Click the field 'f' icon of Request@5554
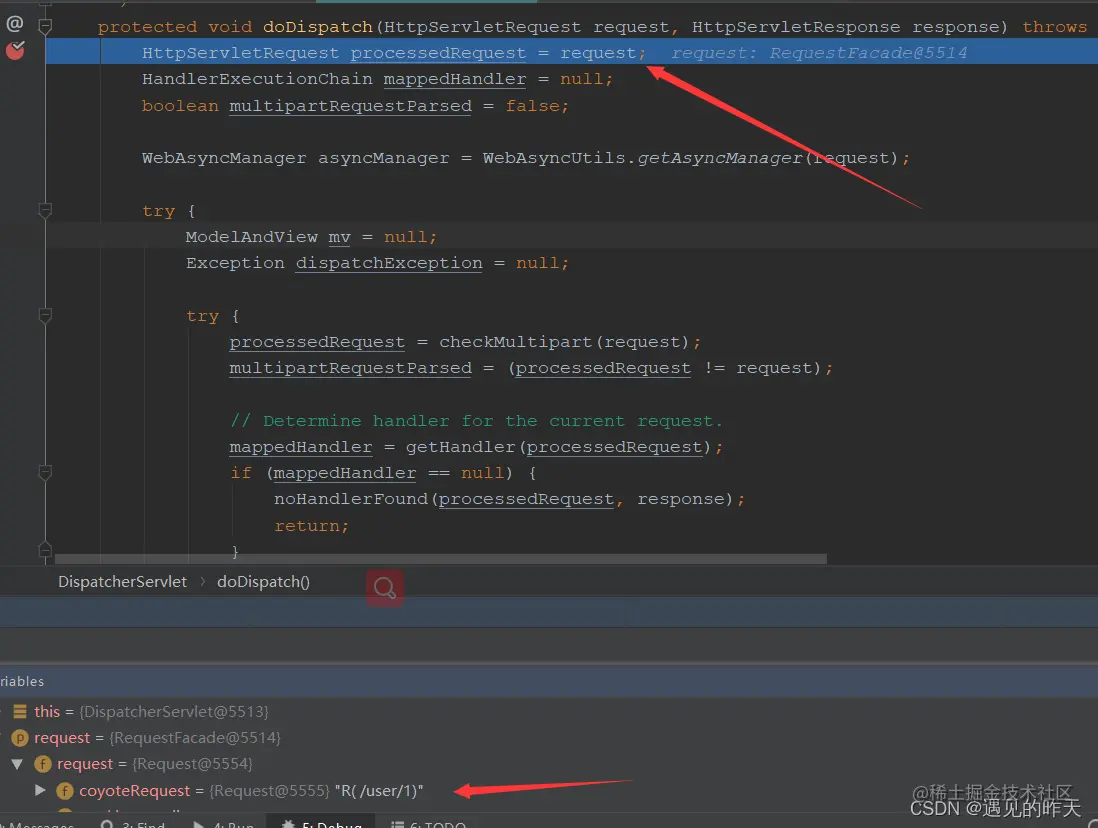 (x=43, y=764)
